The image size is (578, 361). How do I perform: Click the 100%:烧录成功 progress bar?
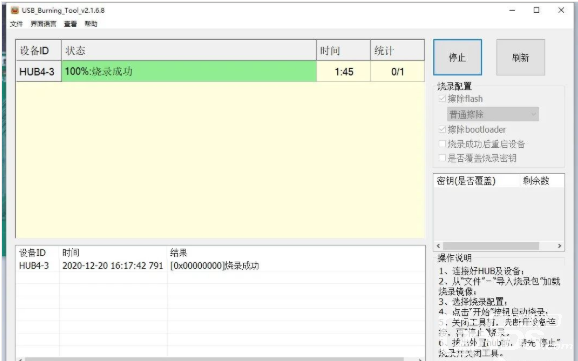click(x=189, y=71)
